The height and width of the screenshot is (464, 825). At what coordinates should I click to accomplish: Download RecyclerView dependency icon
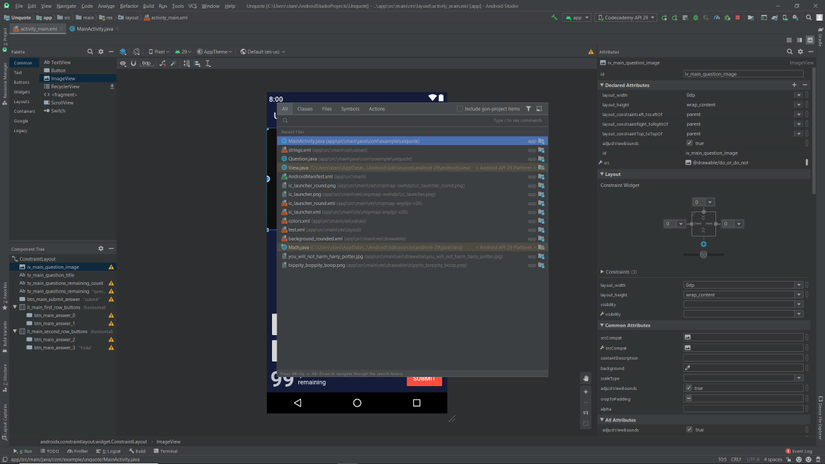coord(112,86)
